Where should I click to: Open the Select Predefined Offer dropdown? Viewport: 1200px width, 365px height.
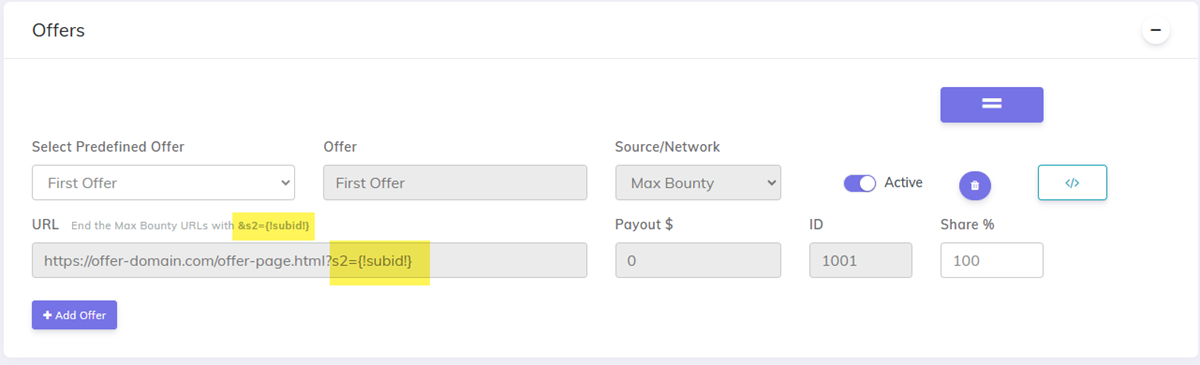(163, 183)
